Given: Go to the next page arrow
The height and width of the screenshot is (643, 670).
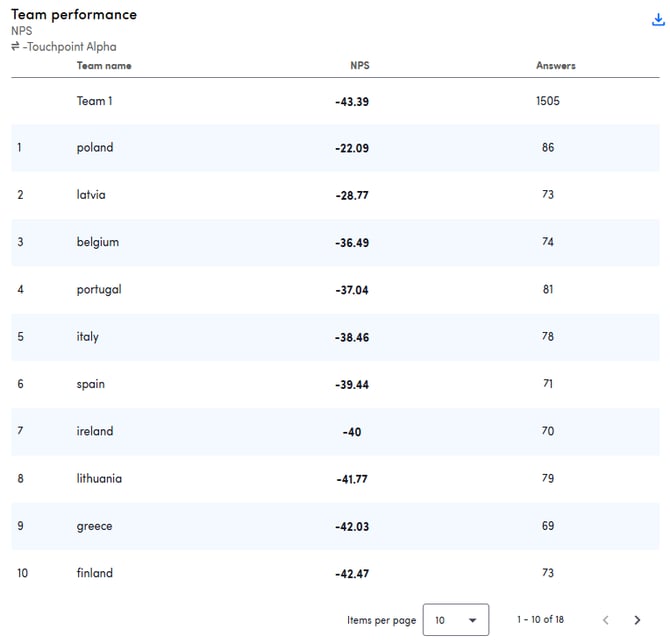Looking at the screenshot, I should 637,620.
